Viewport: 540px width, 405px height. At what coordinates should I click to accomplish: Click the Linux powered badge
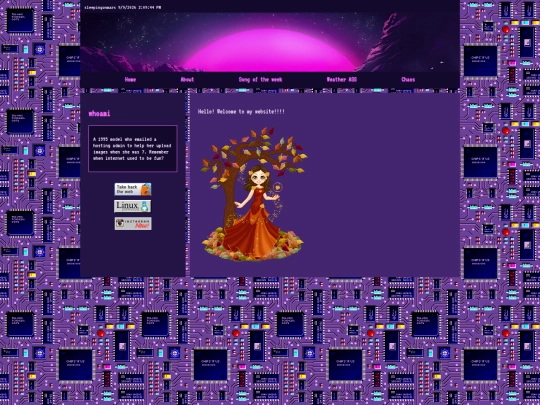point(133,206)
